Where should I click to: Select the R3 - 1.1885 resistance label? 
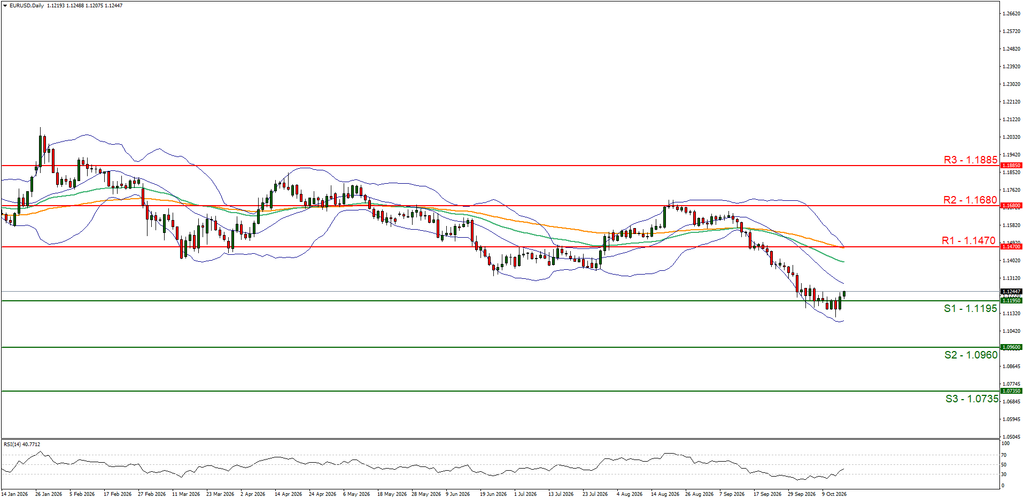click(970, 159)
